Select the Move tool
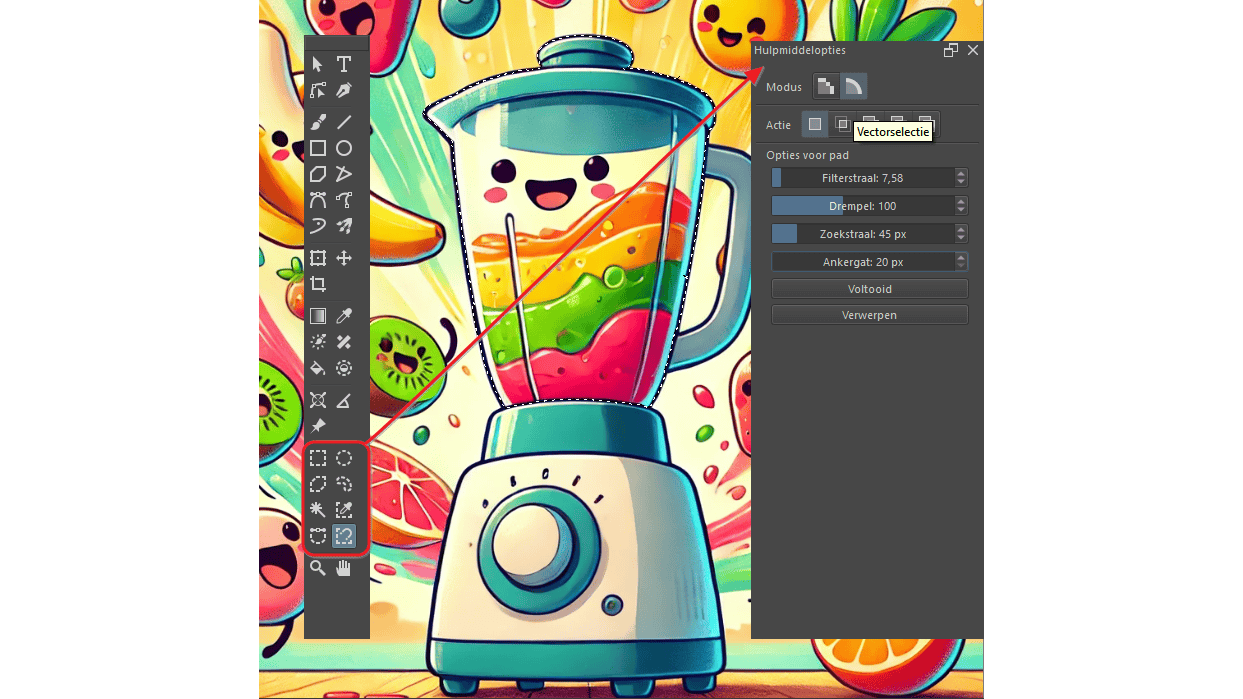Viewport: 1243px width, 699px height. [x=344, y=258]
